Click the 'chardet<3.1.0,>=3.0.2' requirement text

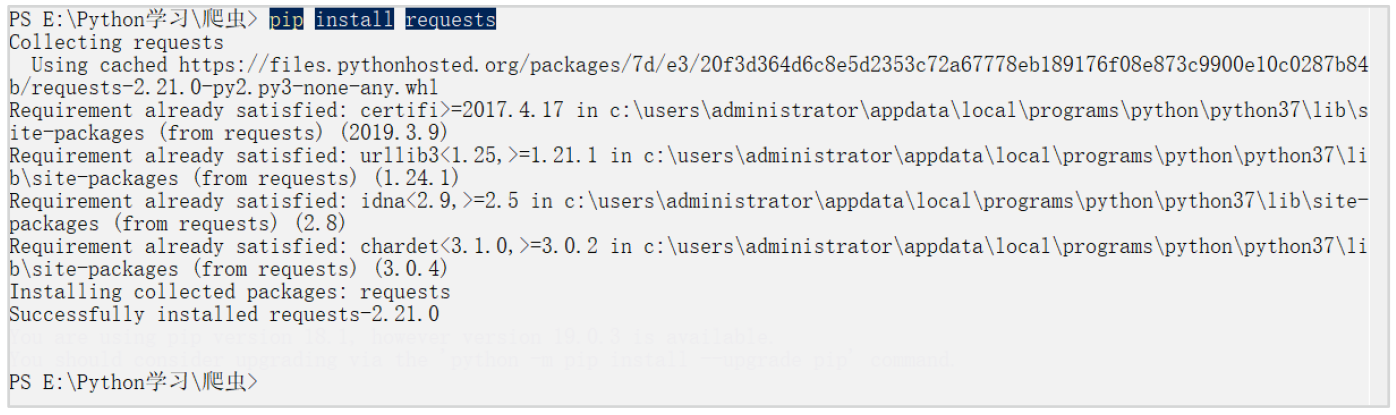click(479, 247)
